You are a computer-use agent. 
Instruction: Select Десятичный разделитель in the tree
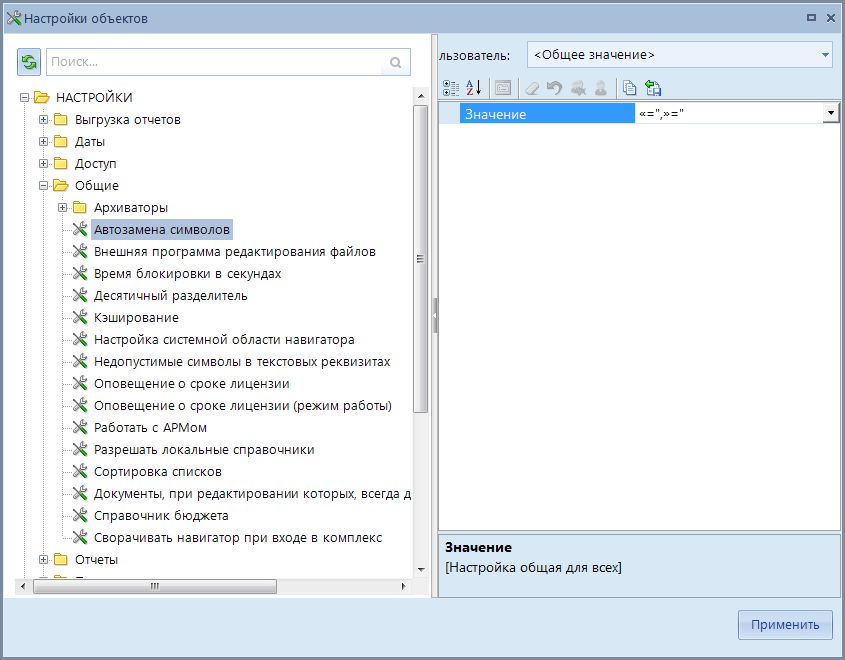[170, 296]
